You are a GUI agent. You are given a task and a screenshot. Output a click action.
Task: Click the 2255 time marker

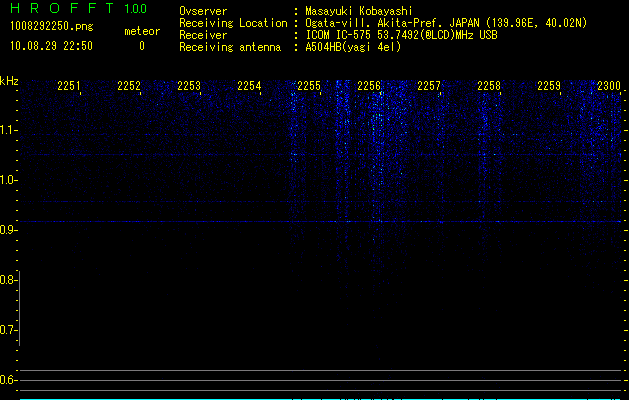(309, 86)
